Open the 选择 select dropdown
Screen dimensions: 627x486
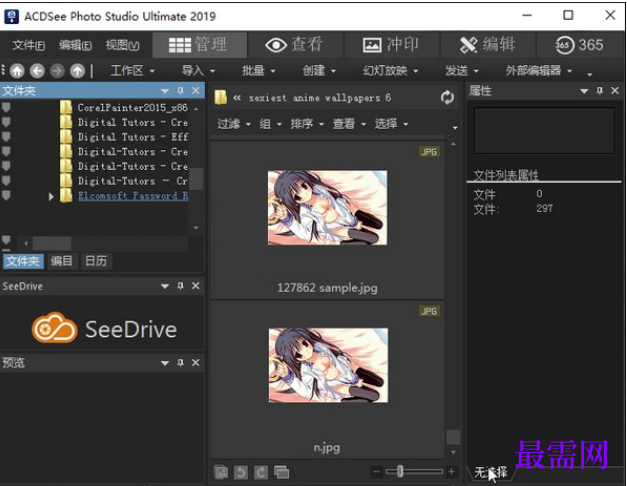391,124
